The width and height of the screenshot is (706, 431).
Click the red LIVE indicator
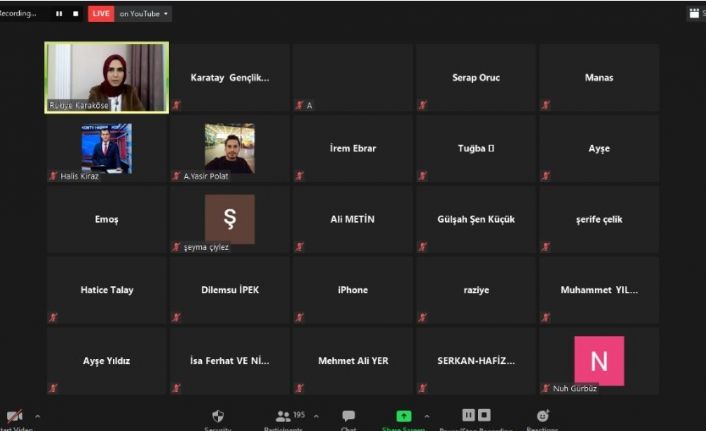click(101, 14)
